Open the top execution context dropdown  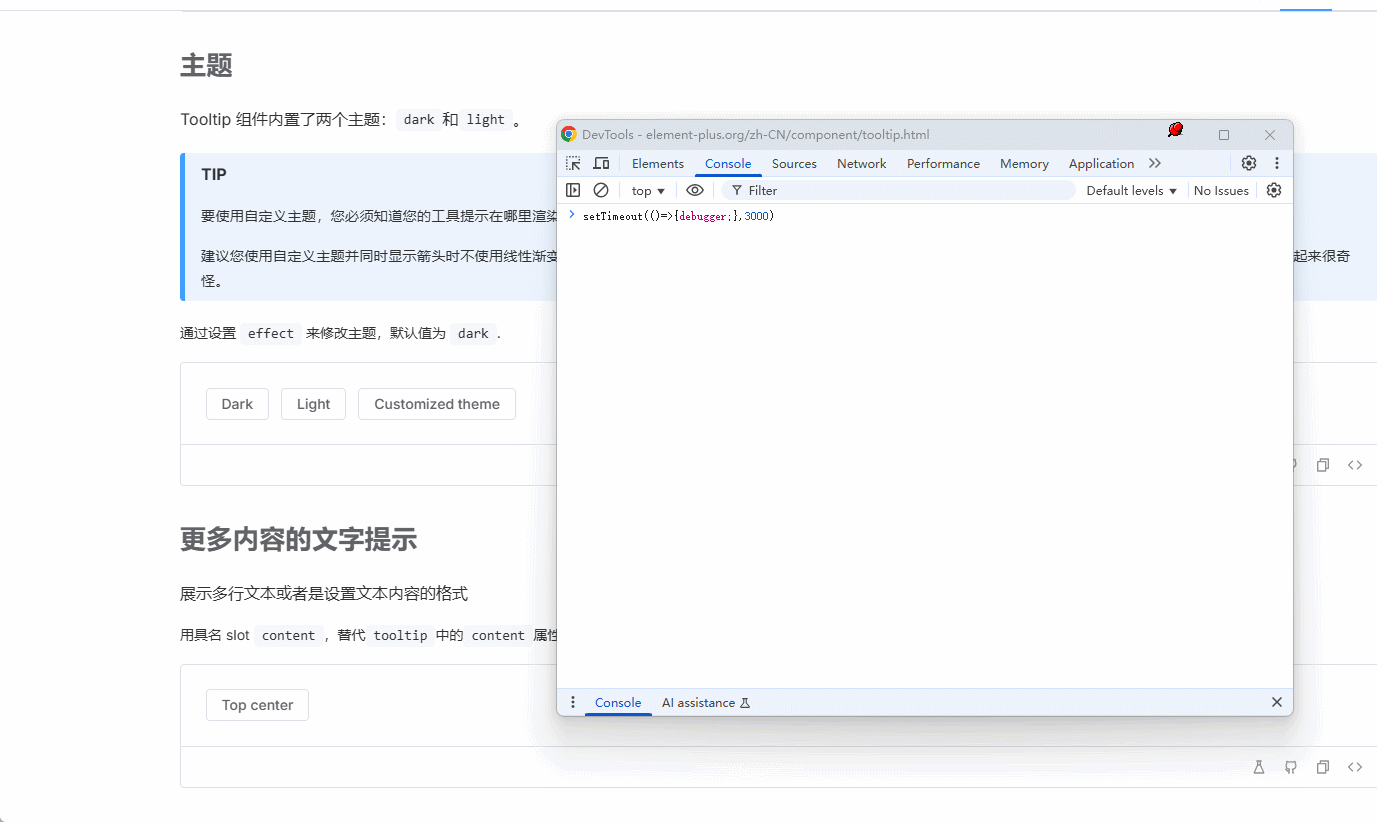pyautogui.click(x=647, y=190)
